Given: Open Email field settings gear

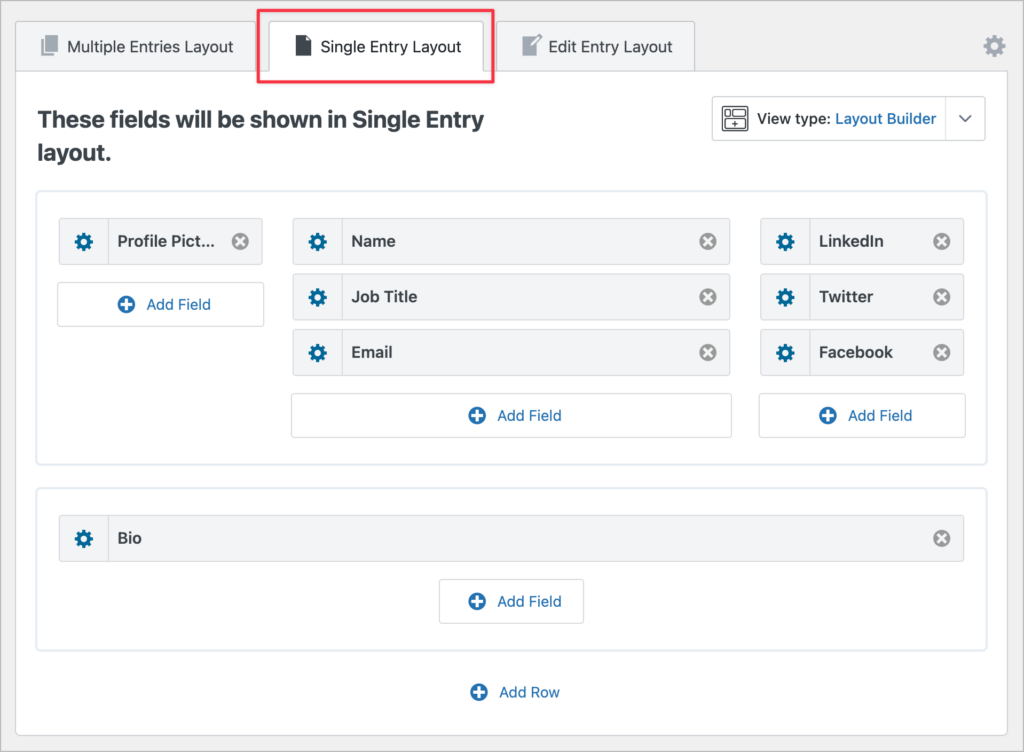Looking at the screenshot, I should click(x=318, y=353).
